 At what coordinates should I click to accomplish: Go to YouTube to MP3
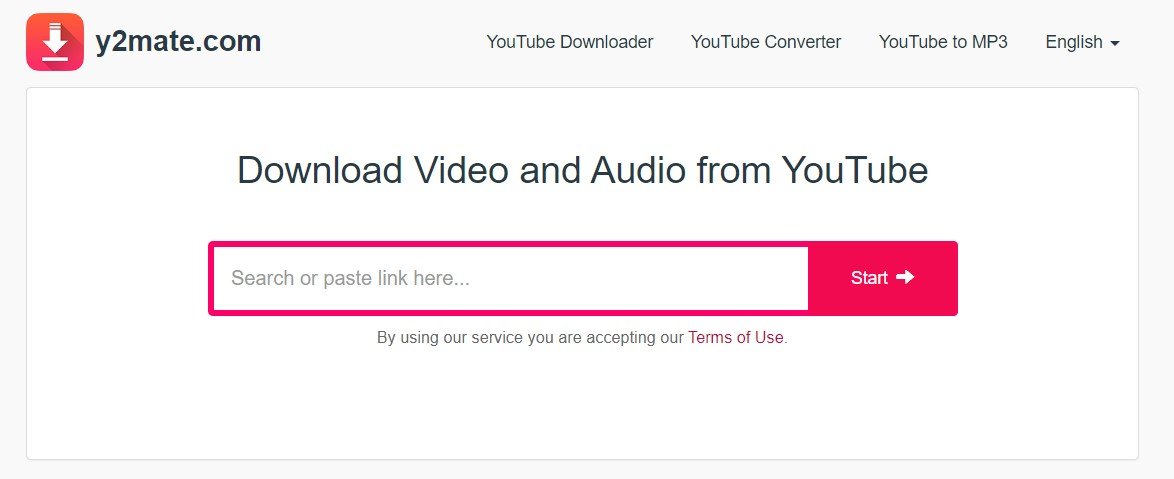pos(943,42)
